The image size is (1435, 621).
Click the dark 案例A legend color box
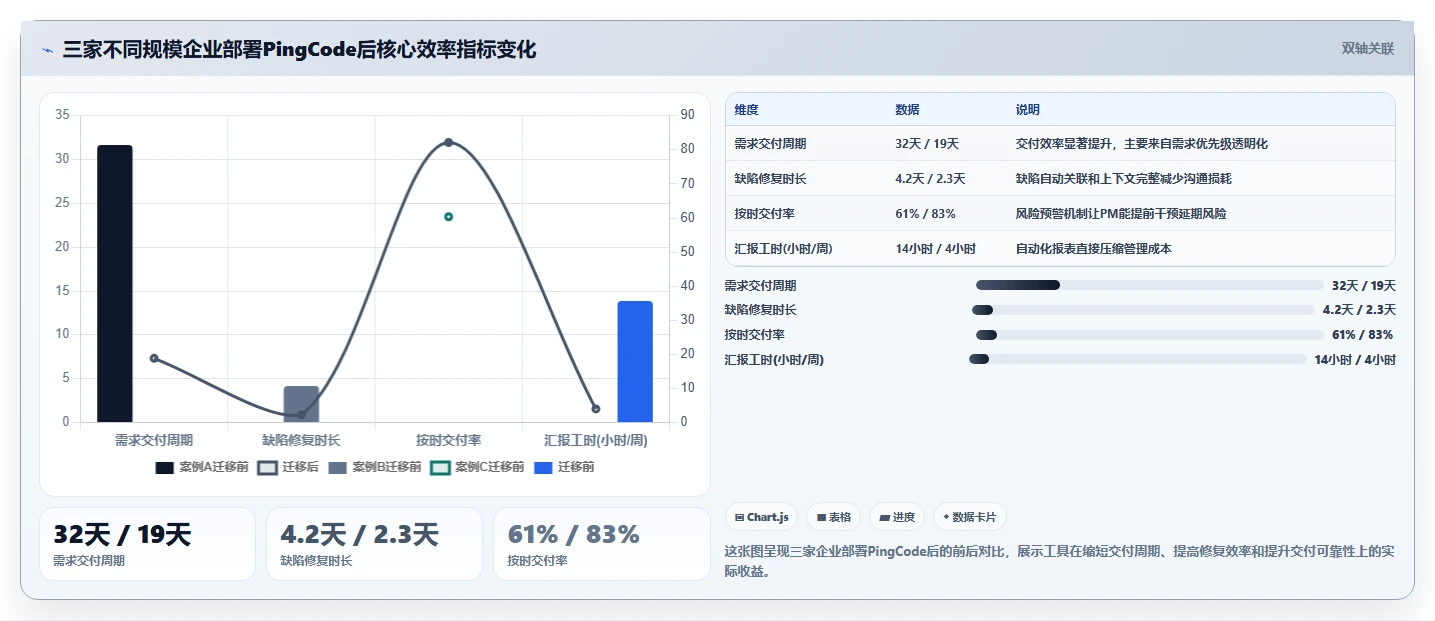[x=165, y=467]
